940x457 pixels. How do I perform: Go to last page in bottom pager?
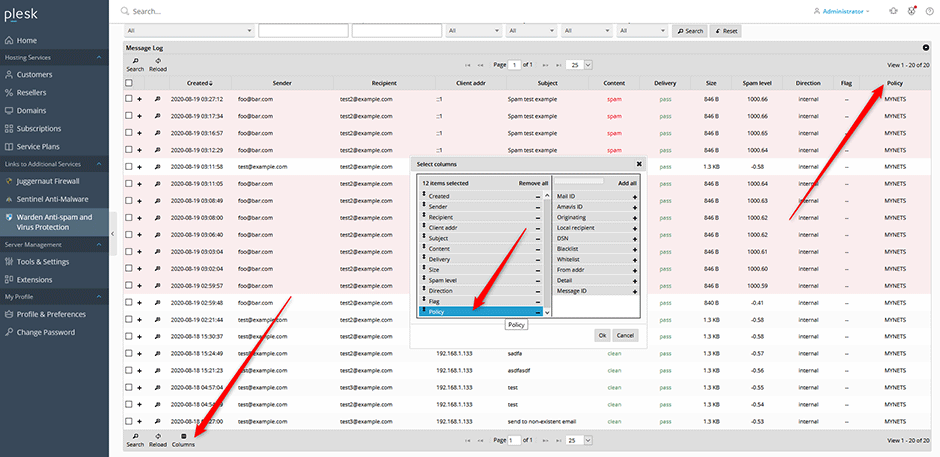(x=559, y=440)
